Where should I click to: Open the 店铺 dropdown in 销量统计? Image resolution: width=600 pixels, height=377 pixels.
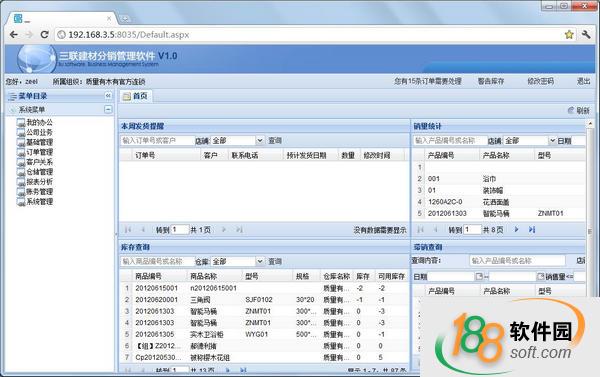pyautogui.click(x=552, y=141)
